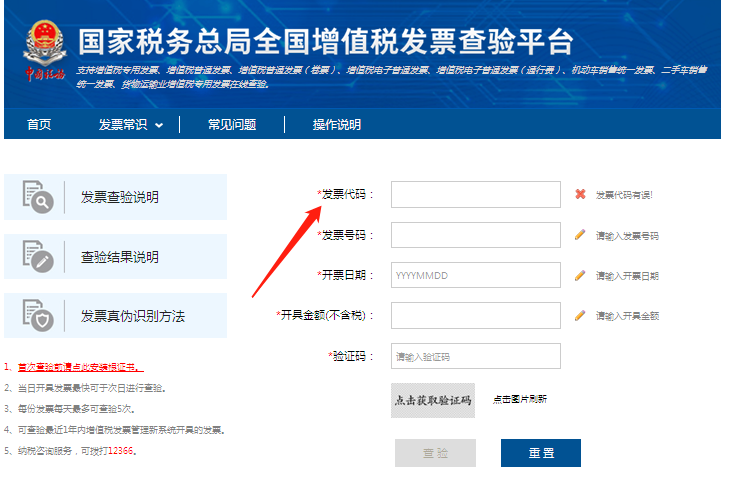Viewport: 737px width, 501px height.
Task: Click the 发票代码有误! error message
Action: click(624, 195)
